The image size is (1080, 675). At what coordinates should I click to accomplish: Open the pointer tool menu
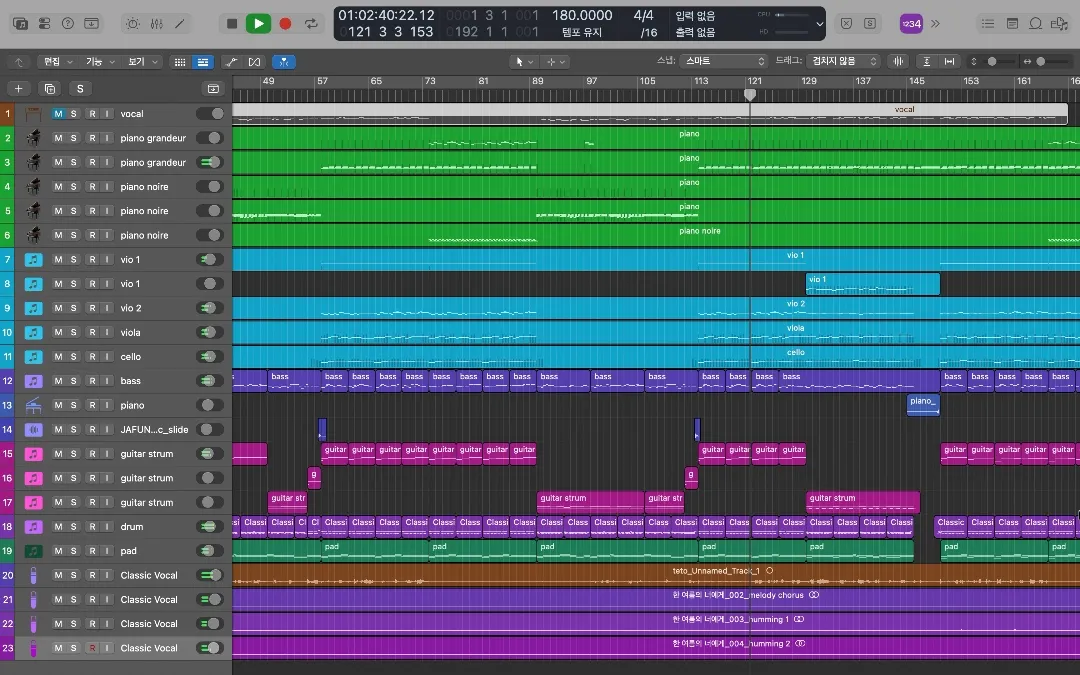point(525,62)
